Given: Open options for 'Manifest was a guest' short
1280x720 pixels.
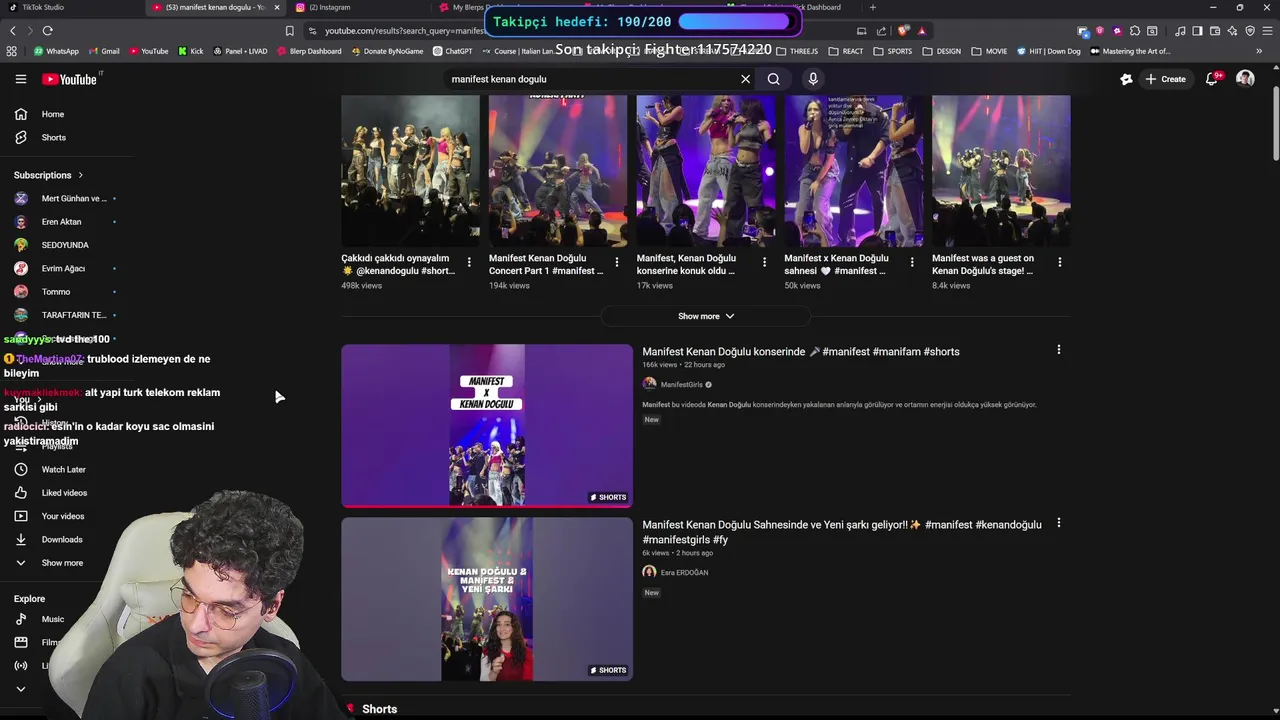Looking at the screenshot, I should (1060, 262).
